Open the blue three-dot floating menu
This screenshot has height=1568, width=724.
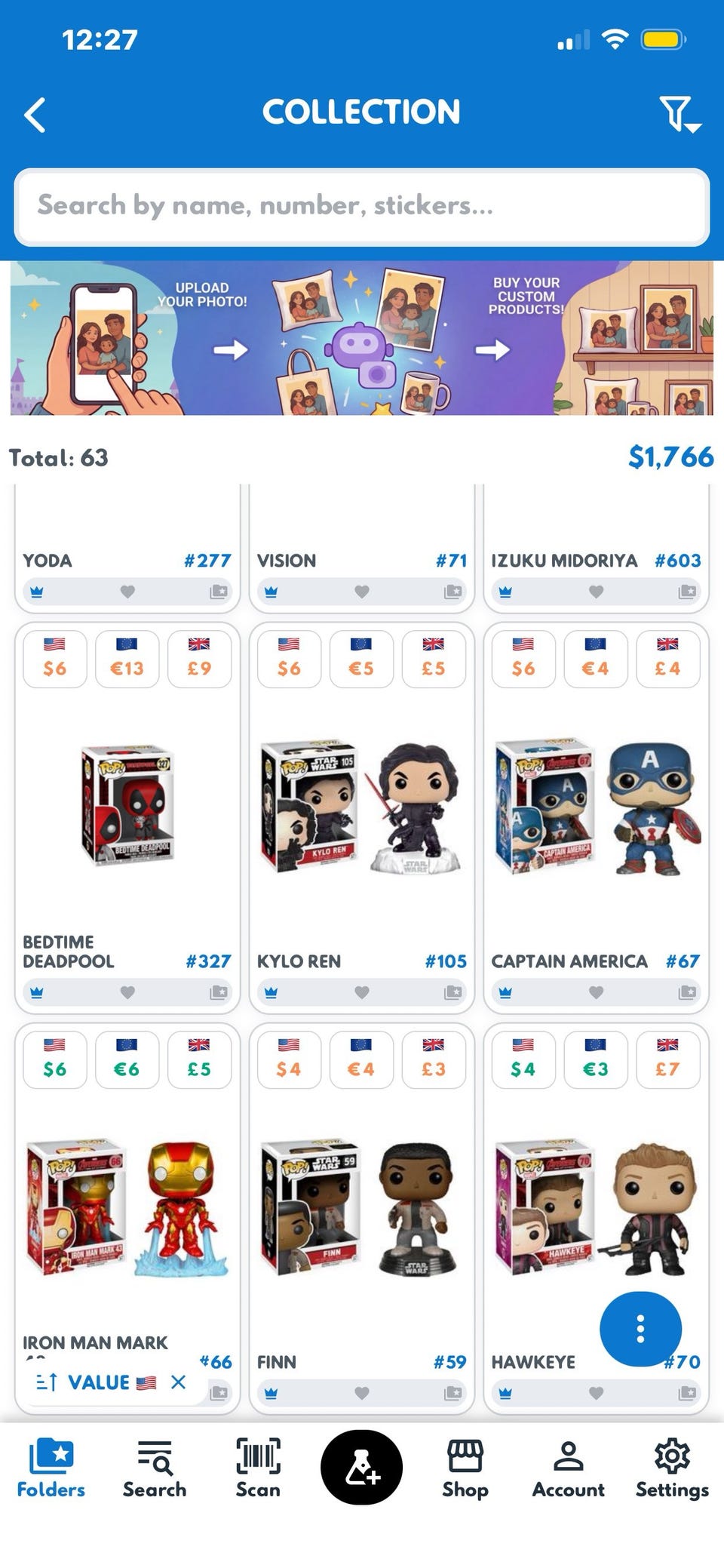tap(640, 1329)
